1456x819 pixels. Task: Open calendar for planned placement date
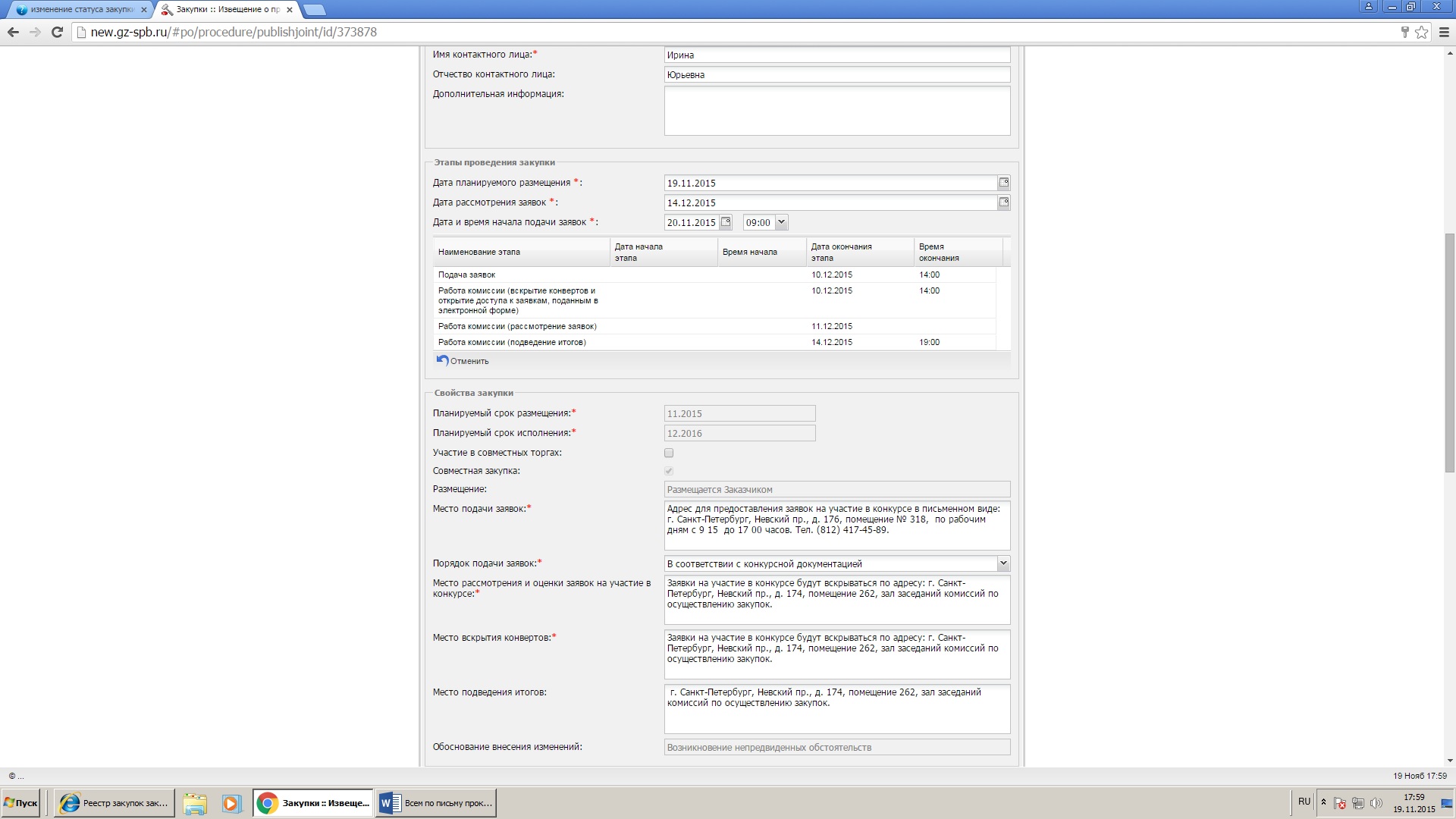pos(1003,183)
